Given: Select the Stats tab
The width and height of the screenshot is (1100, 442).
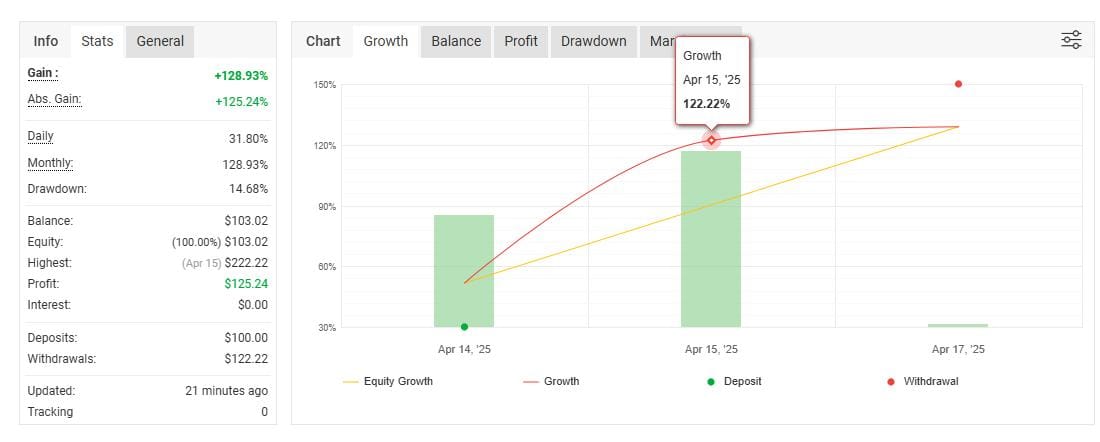Looking at the screenshot, I should pos(97,41).
